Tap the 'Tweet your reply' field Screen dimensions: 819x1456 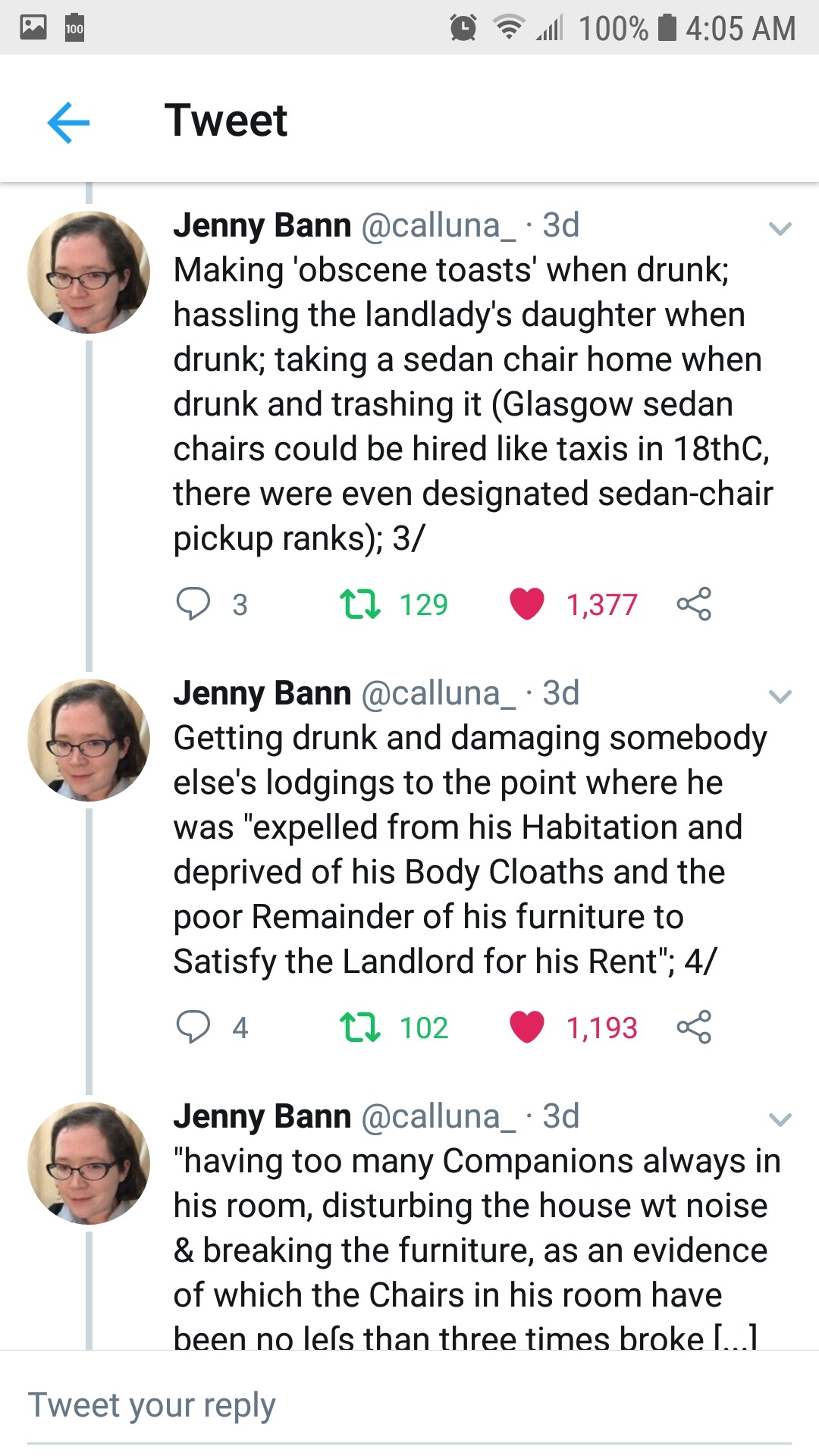tap(409, 1405)
